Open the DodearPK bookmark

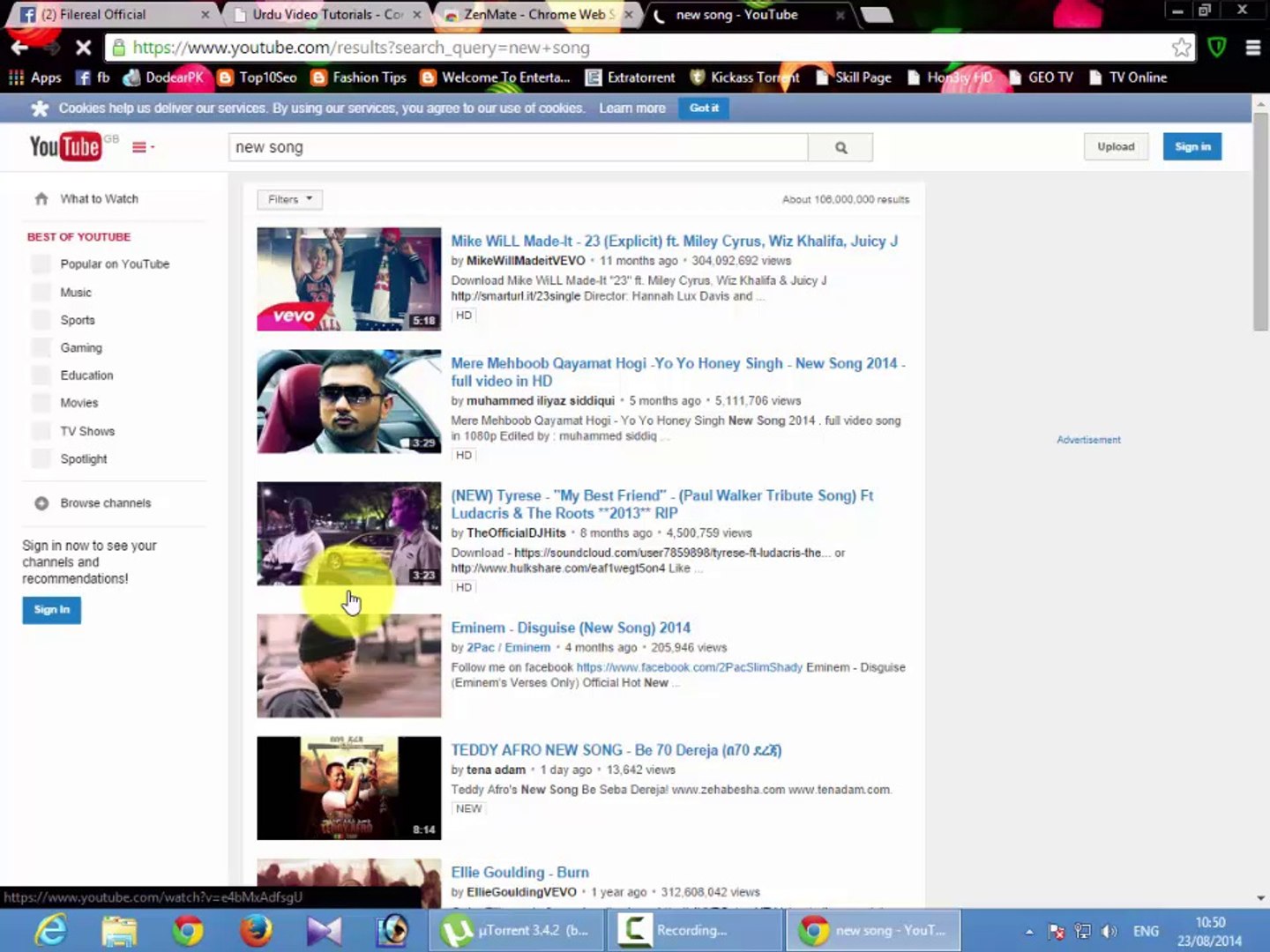tap(163, 78)
